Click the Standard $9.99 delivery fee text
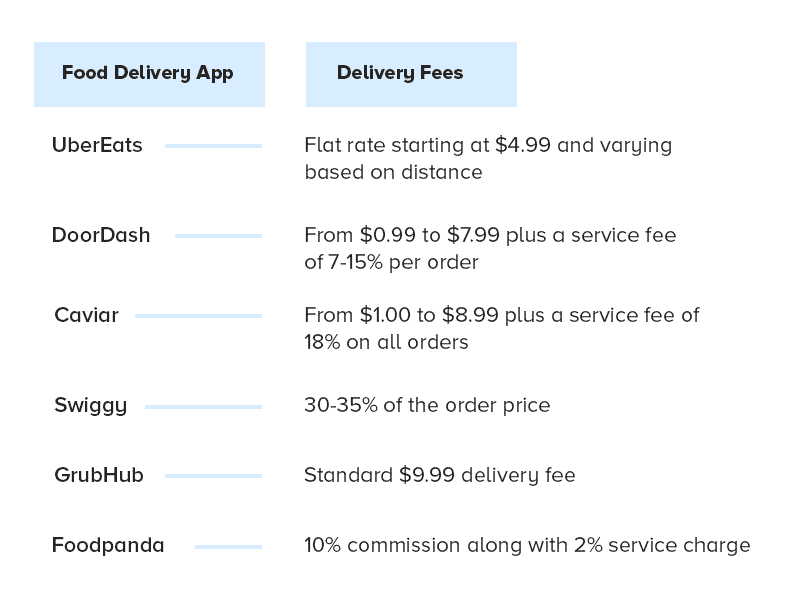The image size is (797, 599). point(440,475)
